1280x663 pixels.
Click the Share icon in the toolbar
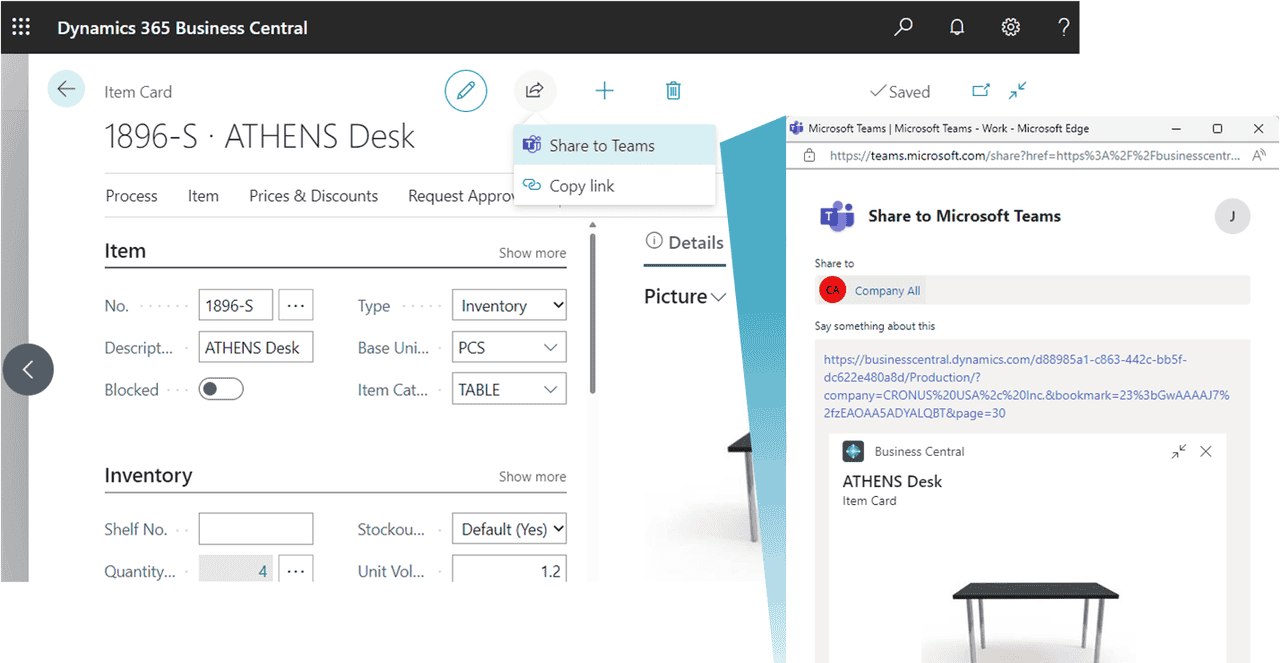click(x=534, y=90)
